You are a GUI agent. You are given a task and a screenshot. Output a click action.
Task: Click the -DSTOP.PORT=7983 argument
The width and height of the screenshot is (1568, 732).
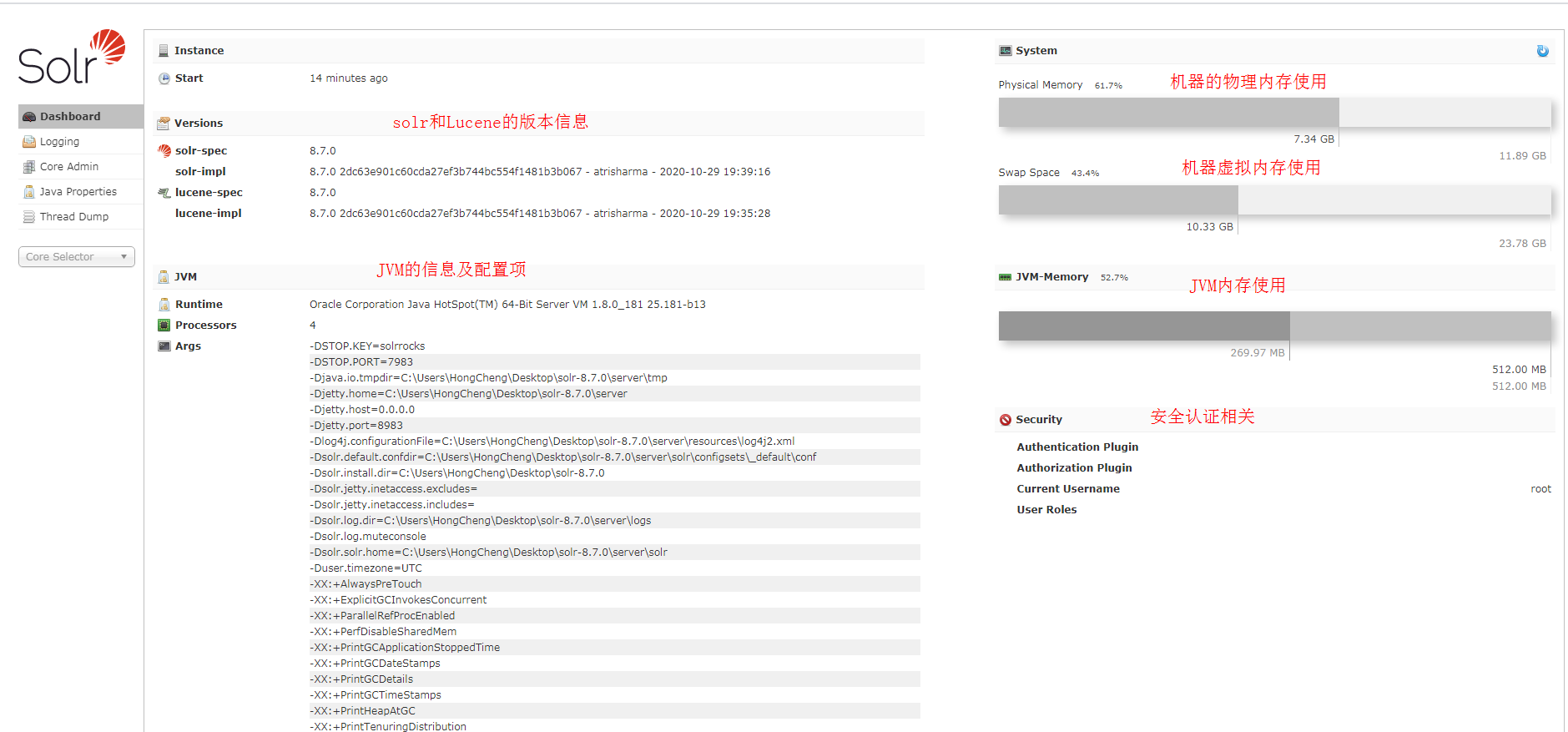(361, 362)
